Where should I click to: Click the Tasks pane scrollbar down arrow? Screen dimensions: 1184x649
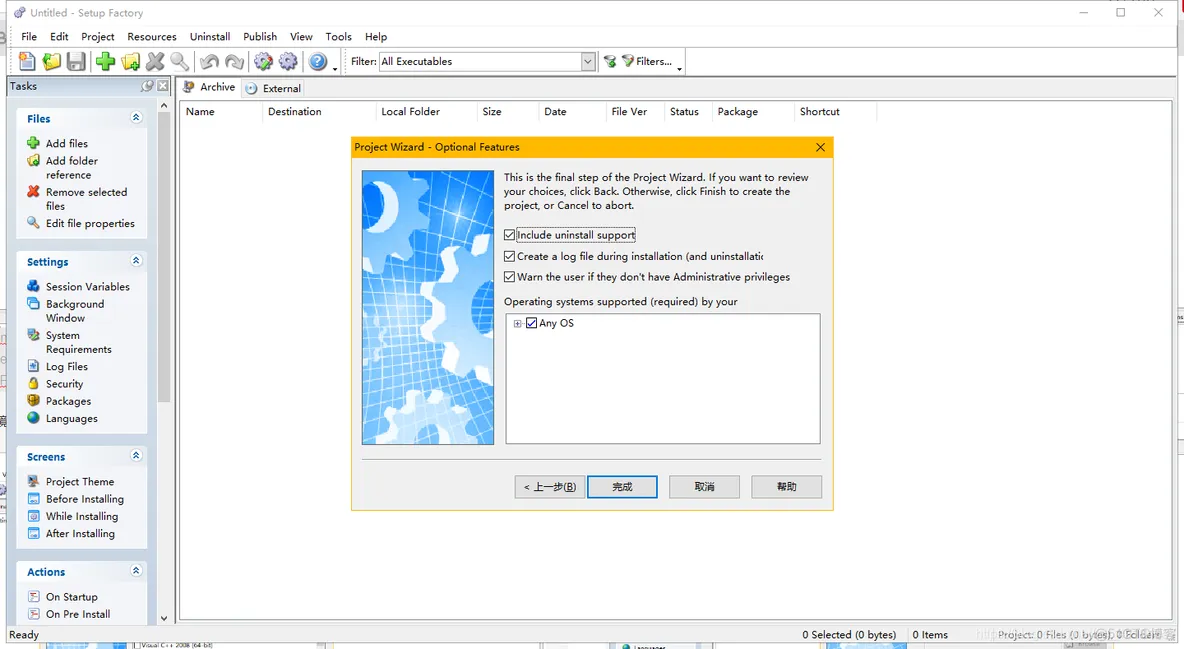point(164,618)
